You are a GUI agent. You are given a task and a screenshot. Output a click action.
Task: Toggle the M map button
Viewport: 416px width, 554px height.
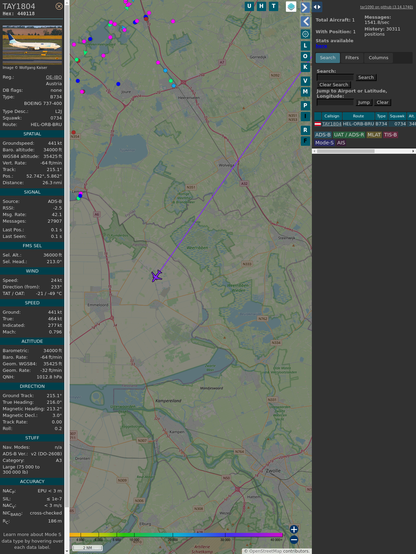click(305, 92)
